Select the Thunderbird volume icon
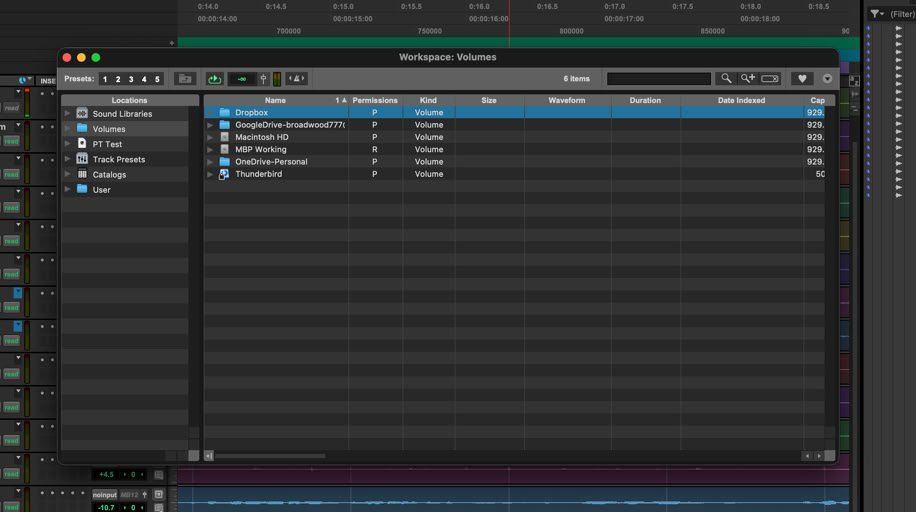Image resolution: width=916 pixels, height=512 pixels. click(224, 174)
